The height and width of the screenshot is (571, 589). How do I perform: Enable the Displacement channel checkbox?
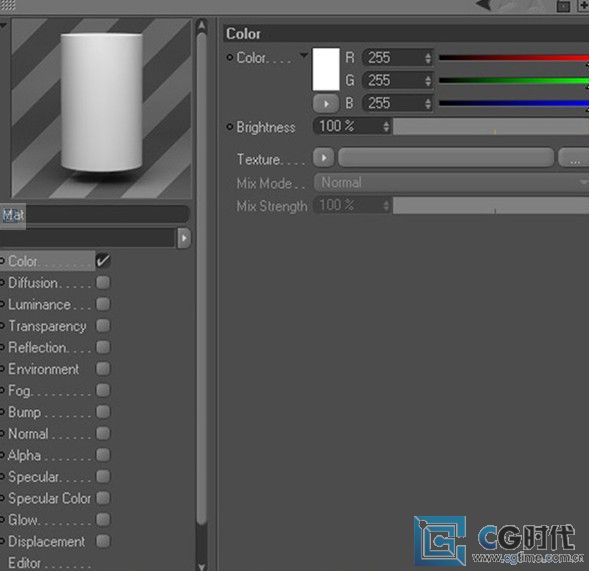pos(103,541)
